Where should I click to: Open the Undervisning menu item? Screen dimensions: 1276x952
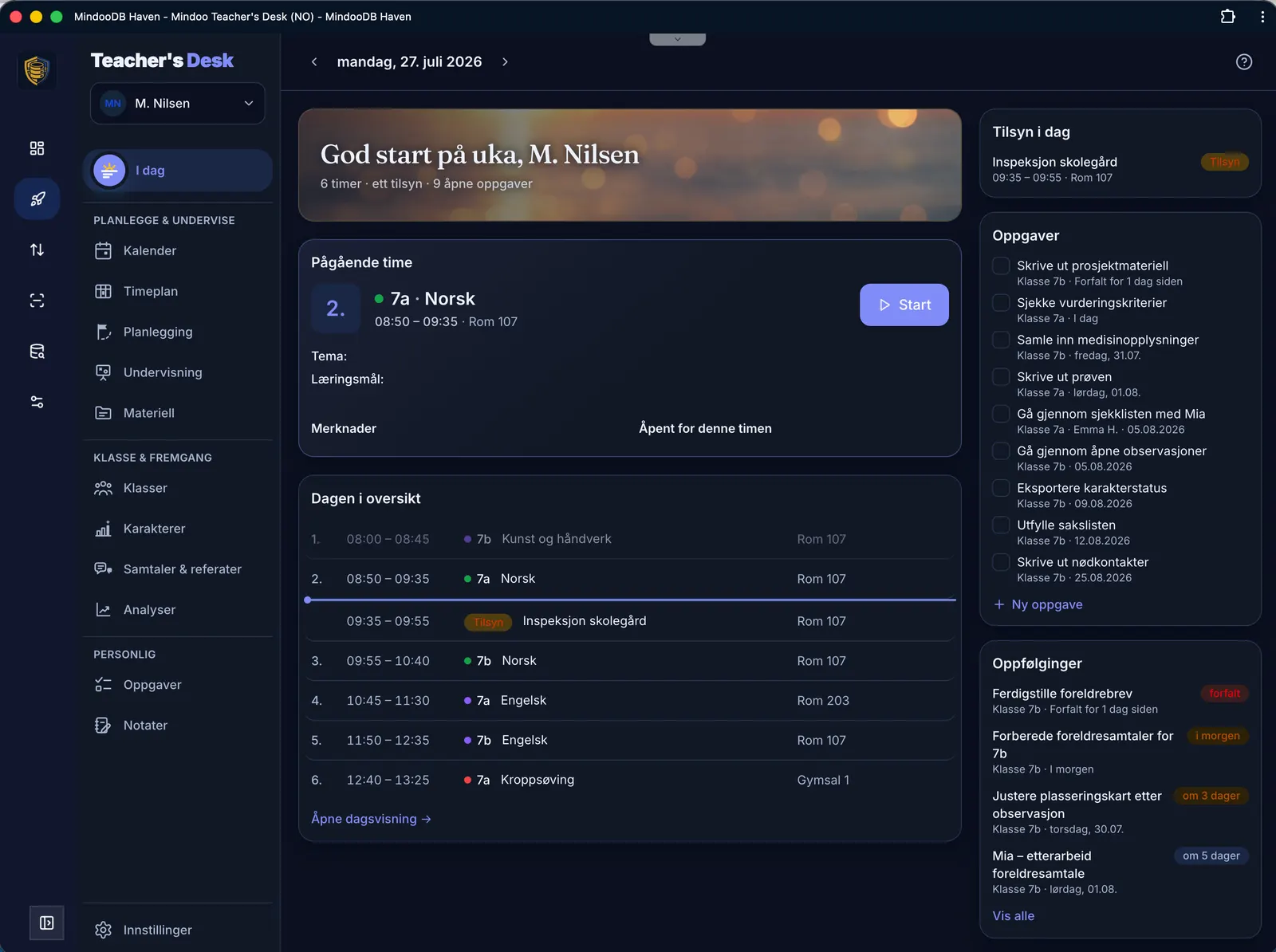(x=178, y=373)
